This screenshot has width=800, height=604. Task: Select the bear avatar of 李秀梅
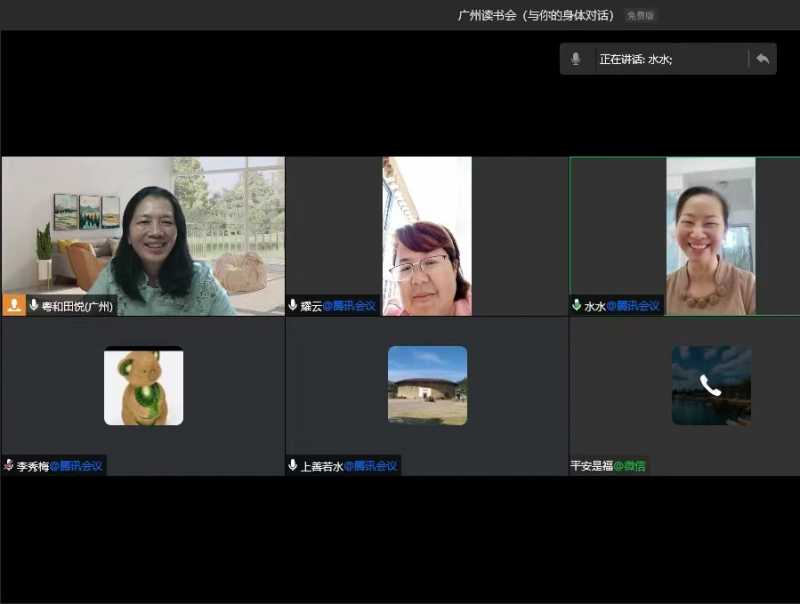(x=143, y=386)
